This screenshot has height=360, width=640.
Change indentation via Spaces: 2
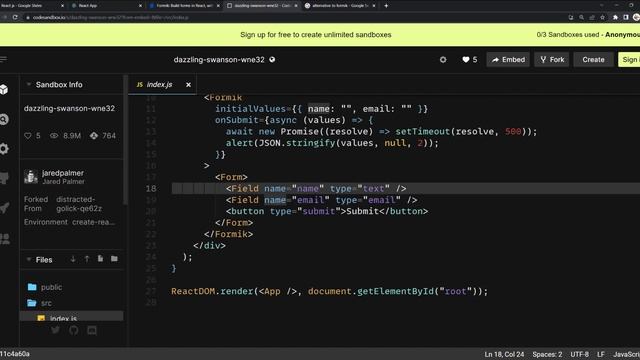(x=547, y=354)
